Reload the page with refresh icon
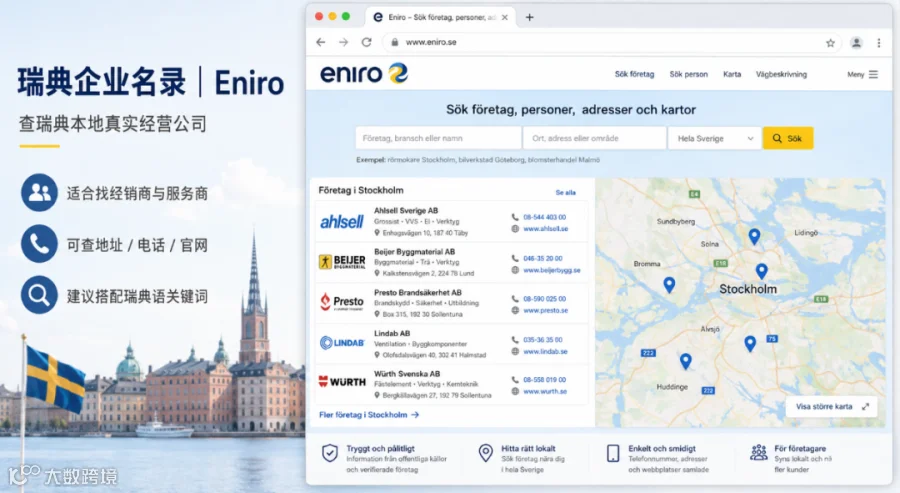The image size is (900, 493). pyautogui.click(x=366, y=42)
